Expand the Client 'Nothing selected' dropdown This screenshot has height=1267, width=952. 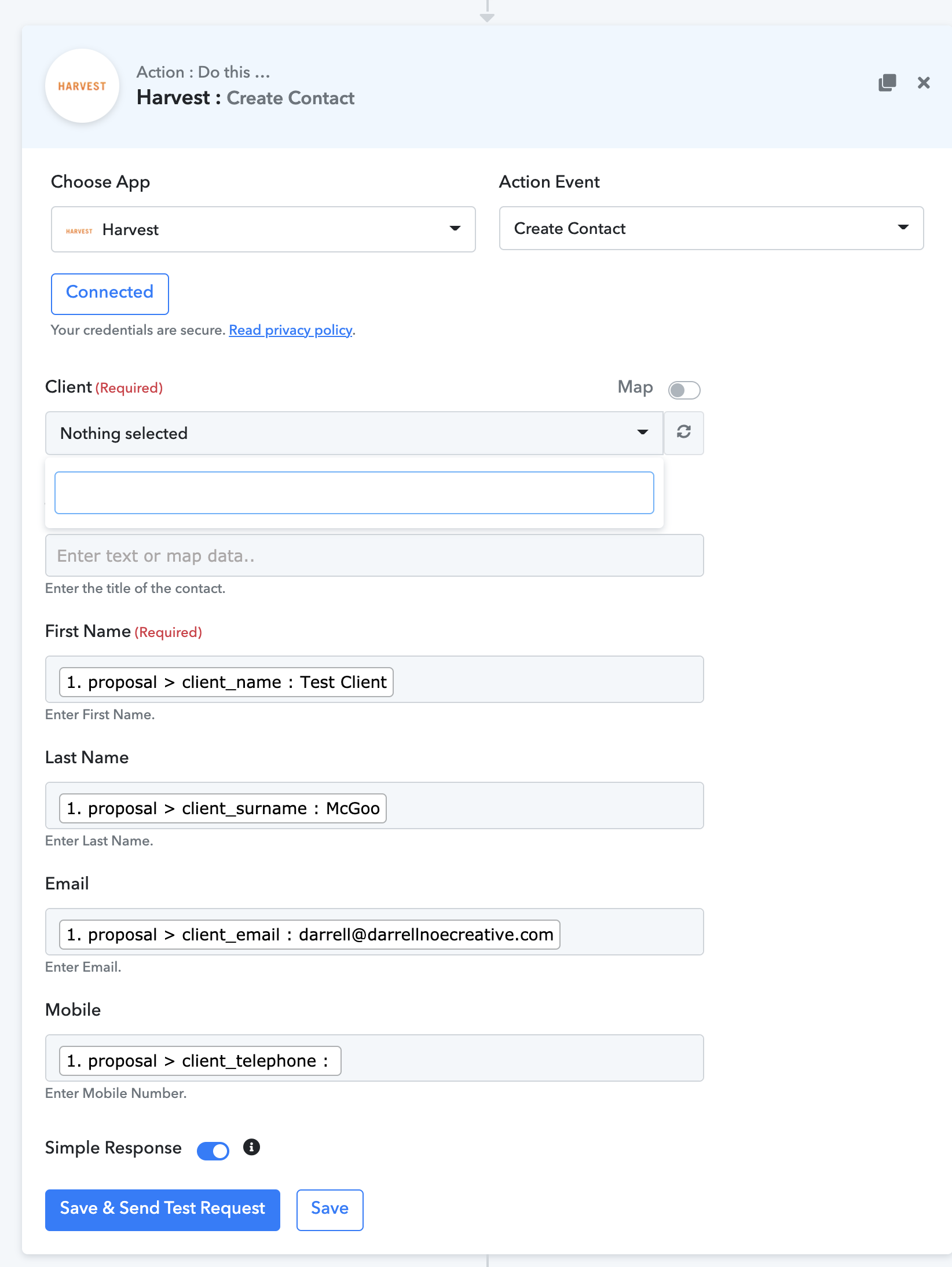click(x=354, y=433)
